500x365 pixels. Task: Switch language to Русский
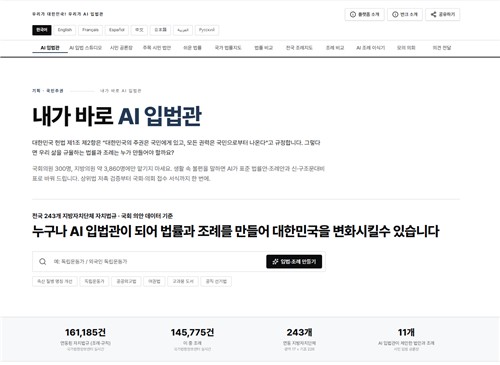click(x=207, y=30)
